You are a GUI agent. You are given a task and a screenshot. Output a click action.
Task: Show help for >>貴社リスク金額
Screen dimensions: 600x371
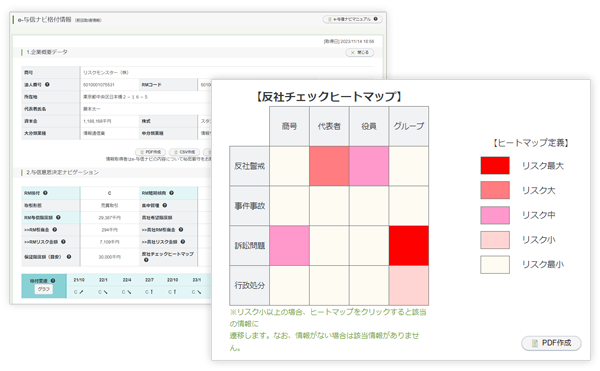tap(183, 242)
